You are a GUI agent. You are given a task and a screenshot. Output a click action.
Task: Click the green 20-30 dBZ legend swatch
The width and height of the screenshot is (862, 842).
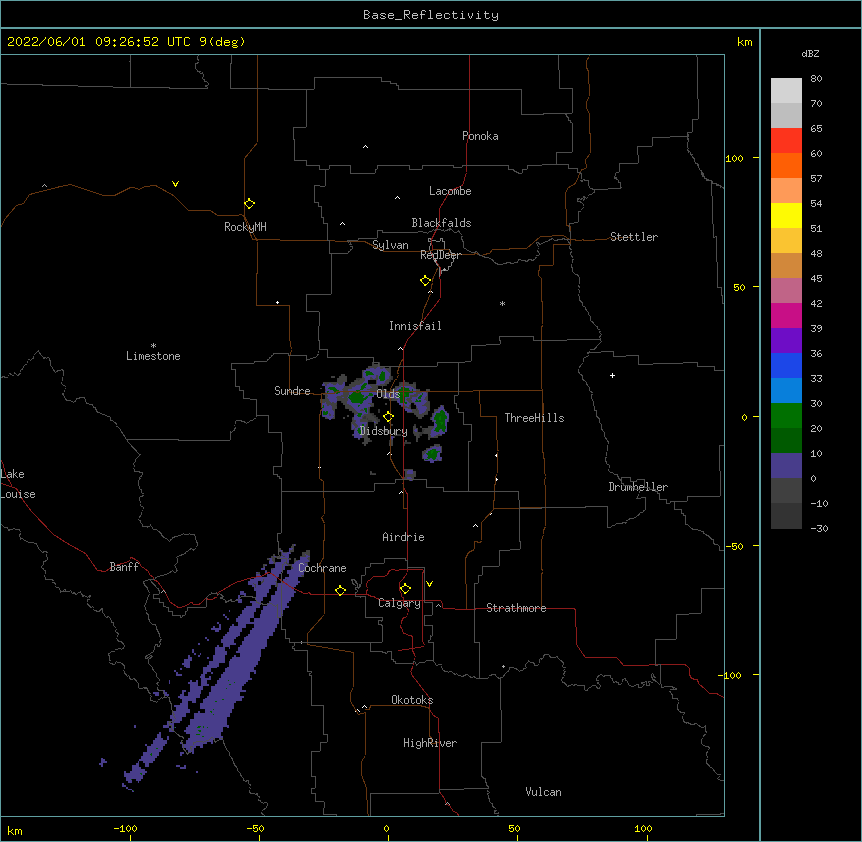coord(786,416)
